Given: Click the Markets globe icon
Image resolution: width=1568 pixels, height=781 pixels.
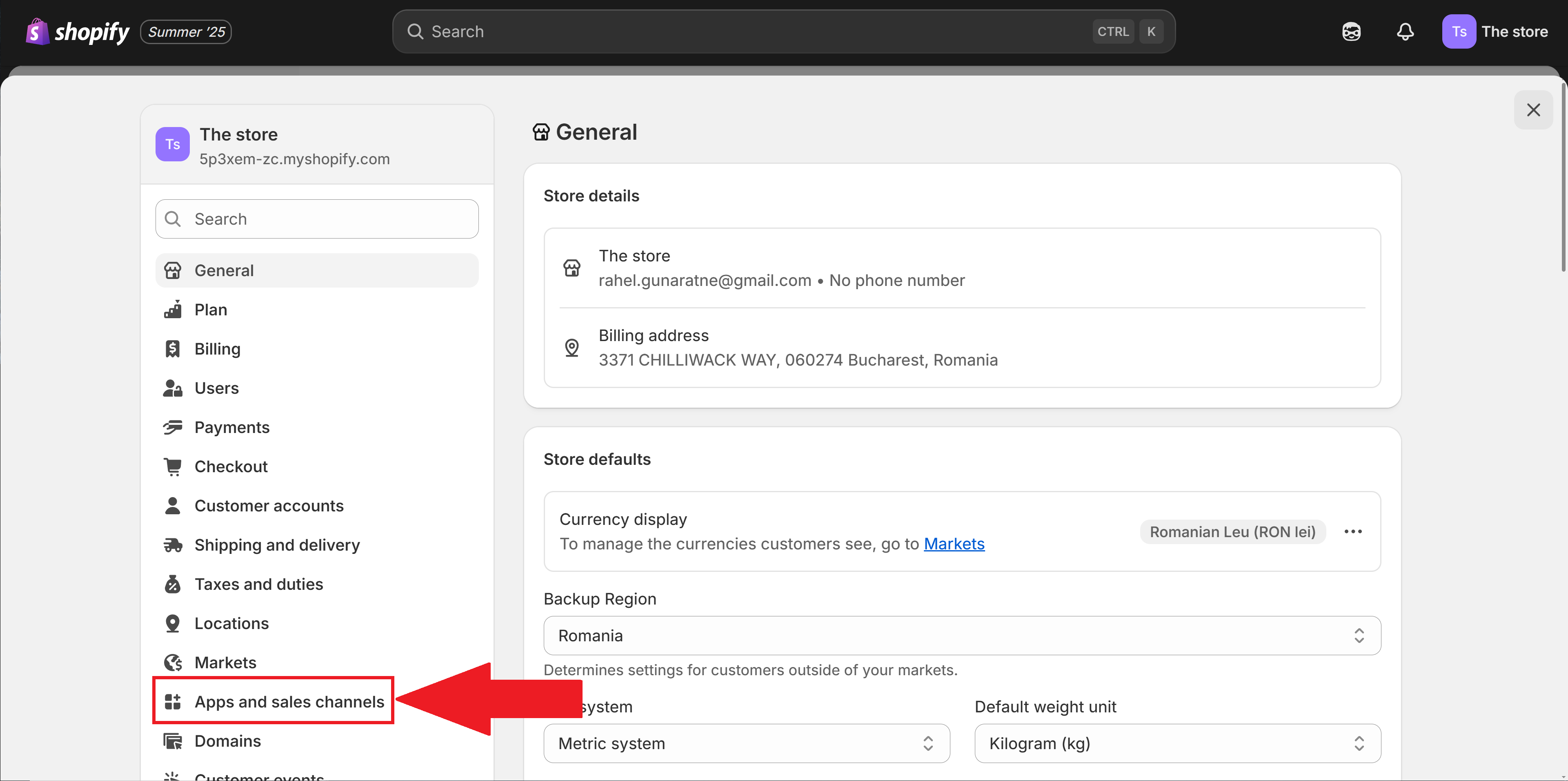Looking at the screenshot, I should point(173,662).
